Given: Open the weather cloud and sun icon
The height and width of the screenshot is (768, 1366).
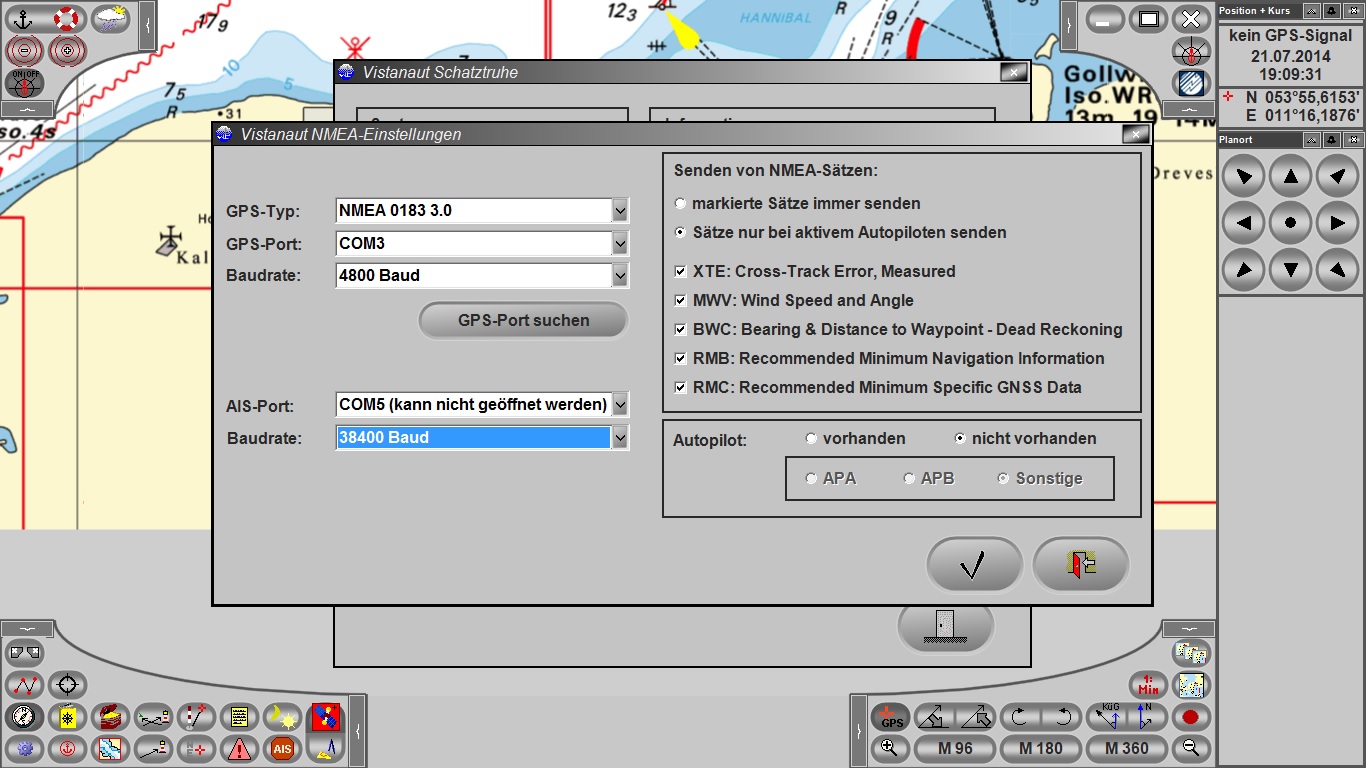Looking at the screenshot, I should tap(110, 18).
